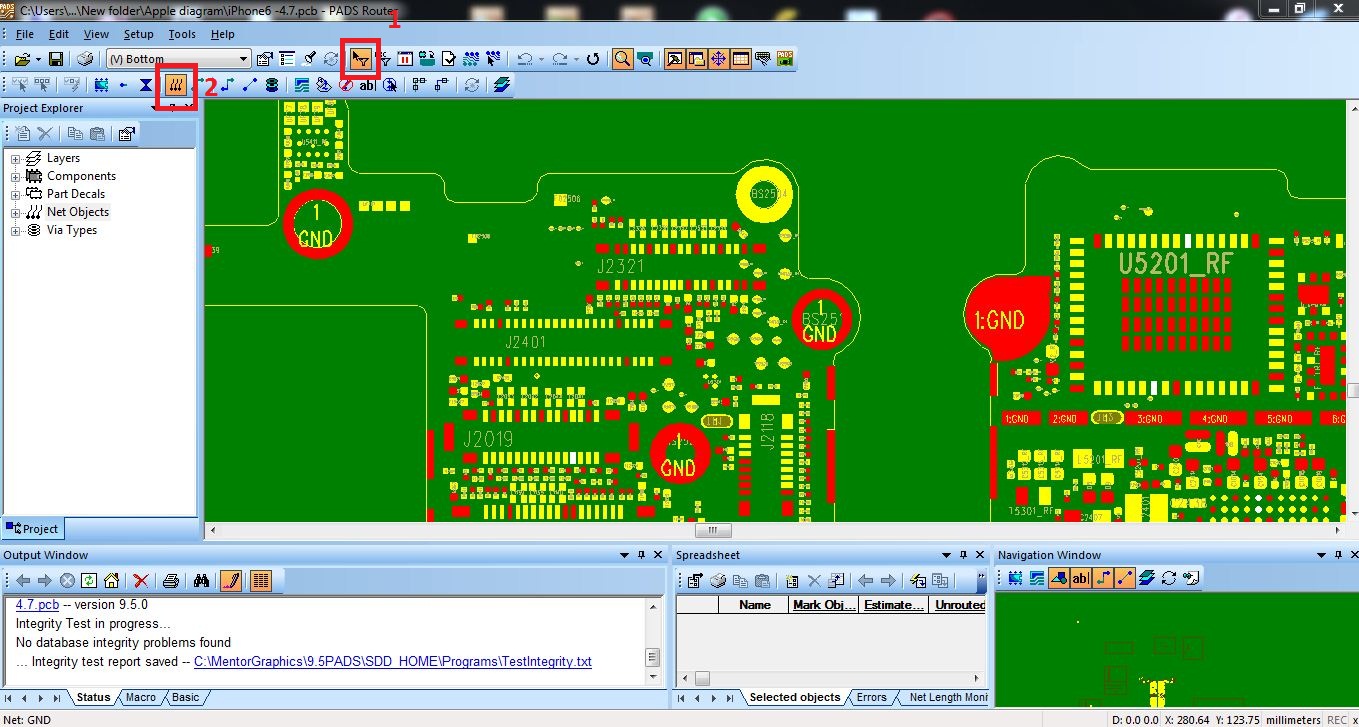Toggle the grid view button in Output Window
The width and height of the screenshot is (1359, 727).
point(261,580)
